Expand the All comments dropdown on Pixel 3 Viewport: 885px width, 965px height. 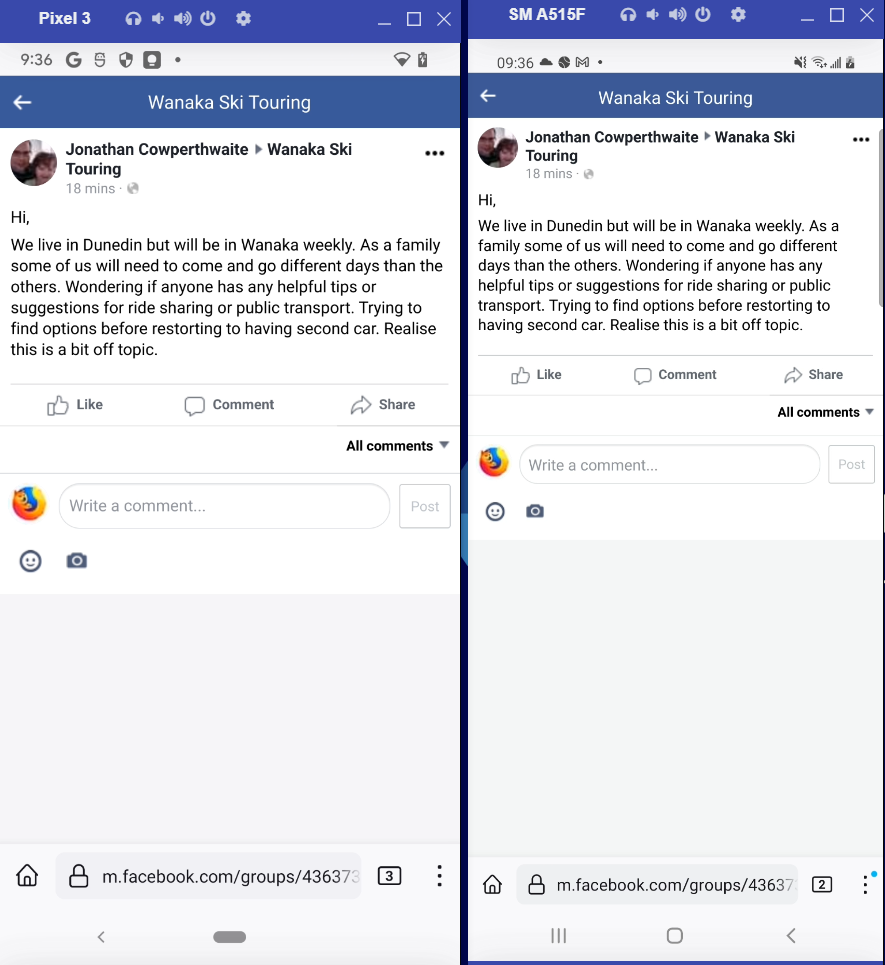[397, 446]
